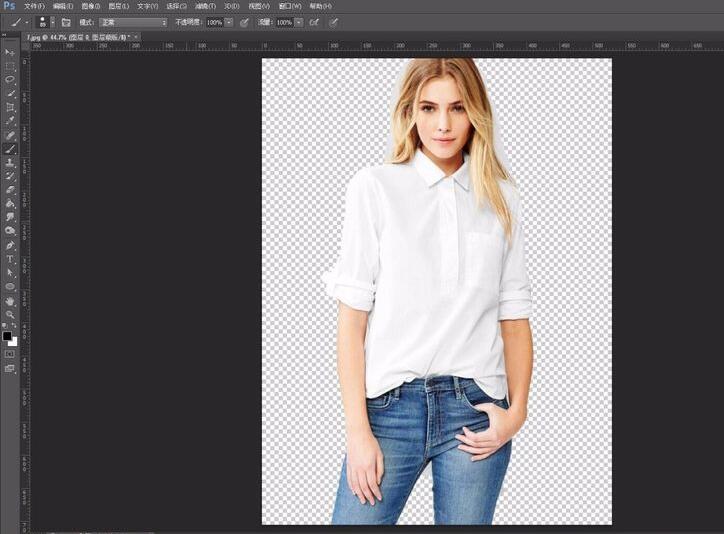The image size is (724, 534).
Task: Select the Paint Bucket tool
Action: [10, 204]
